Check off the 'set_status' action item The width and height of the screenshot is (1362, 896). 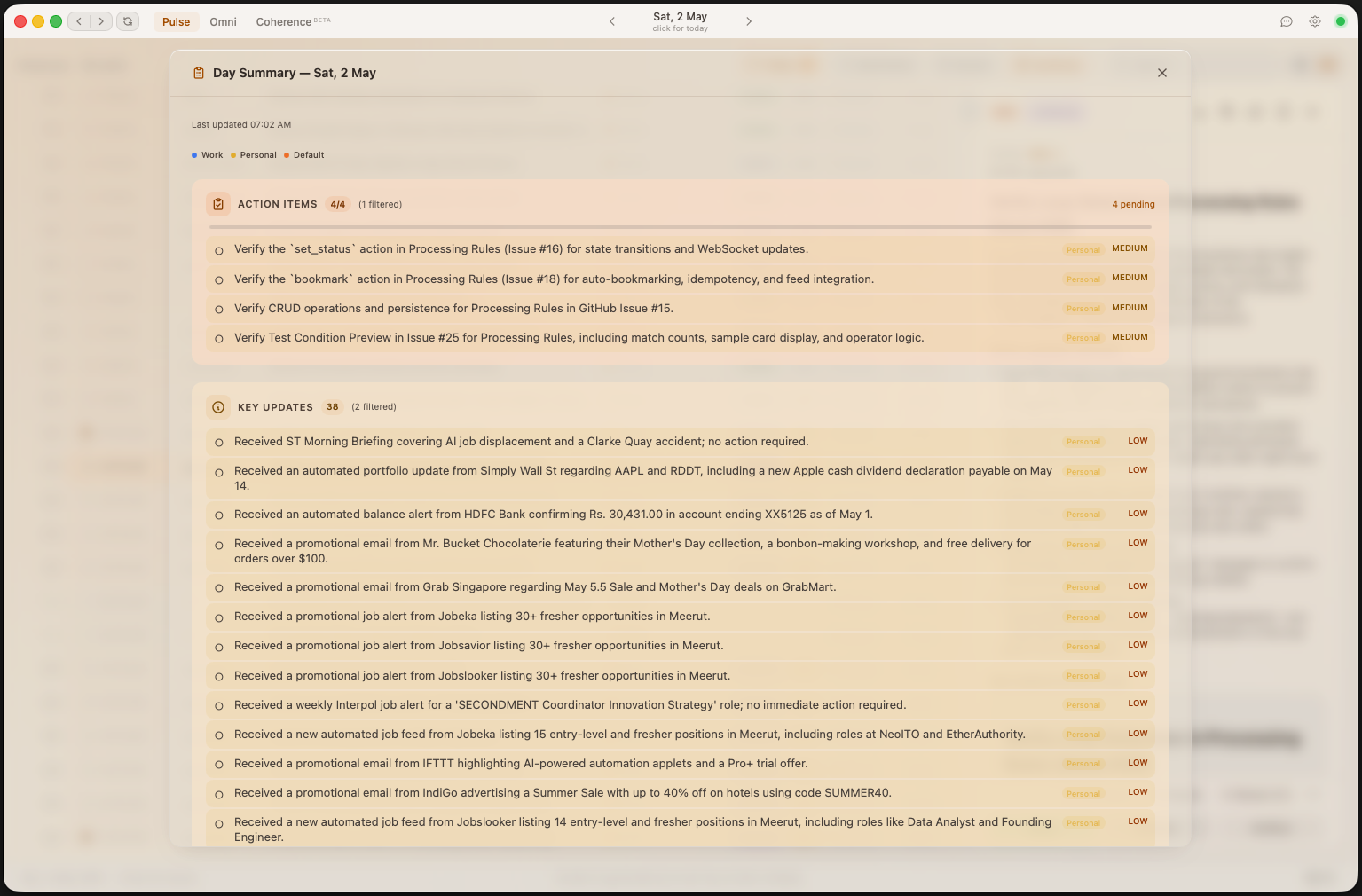point(219,251)
